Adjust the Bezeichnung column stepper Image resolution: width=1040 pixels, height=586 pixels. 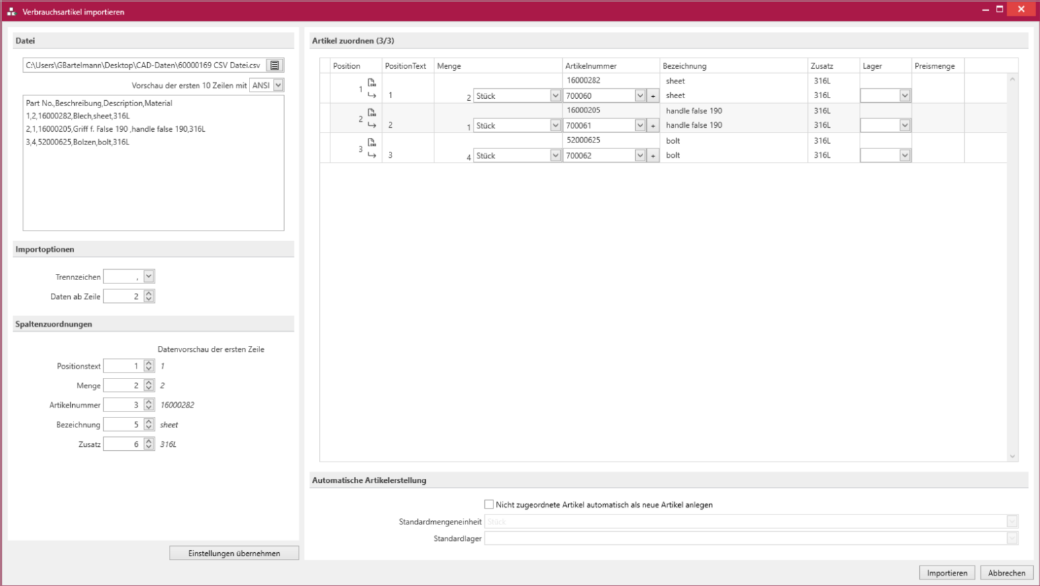[x=149, y=424]
